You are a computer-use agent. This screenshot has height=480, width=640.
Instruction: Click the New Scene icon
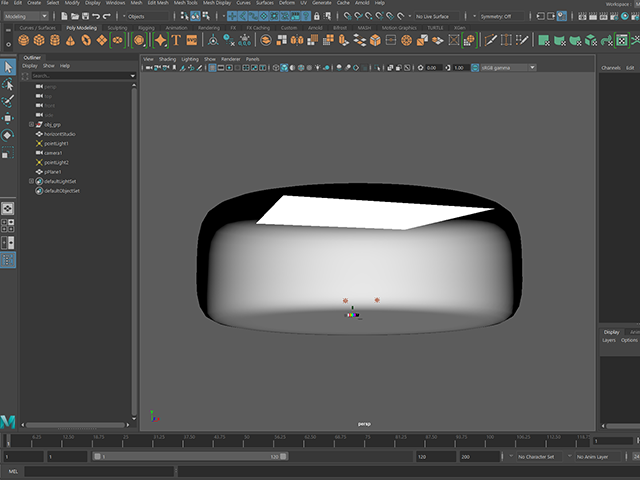pyautogui.click(x=64, y=16)
